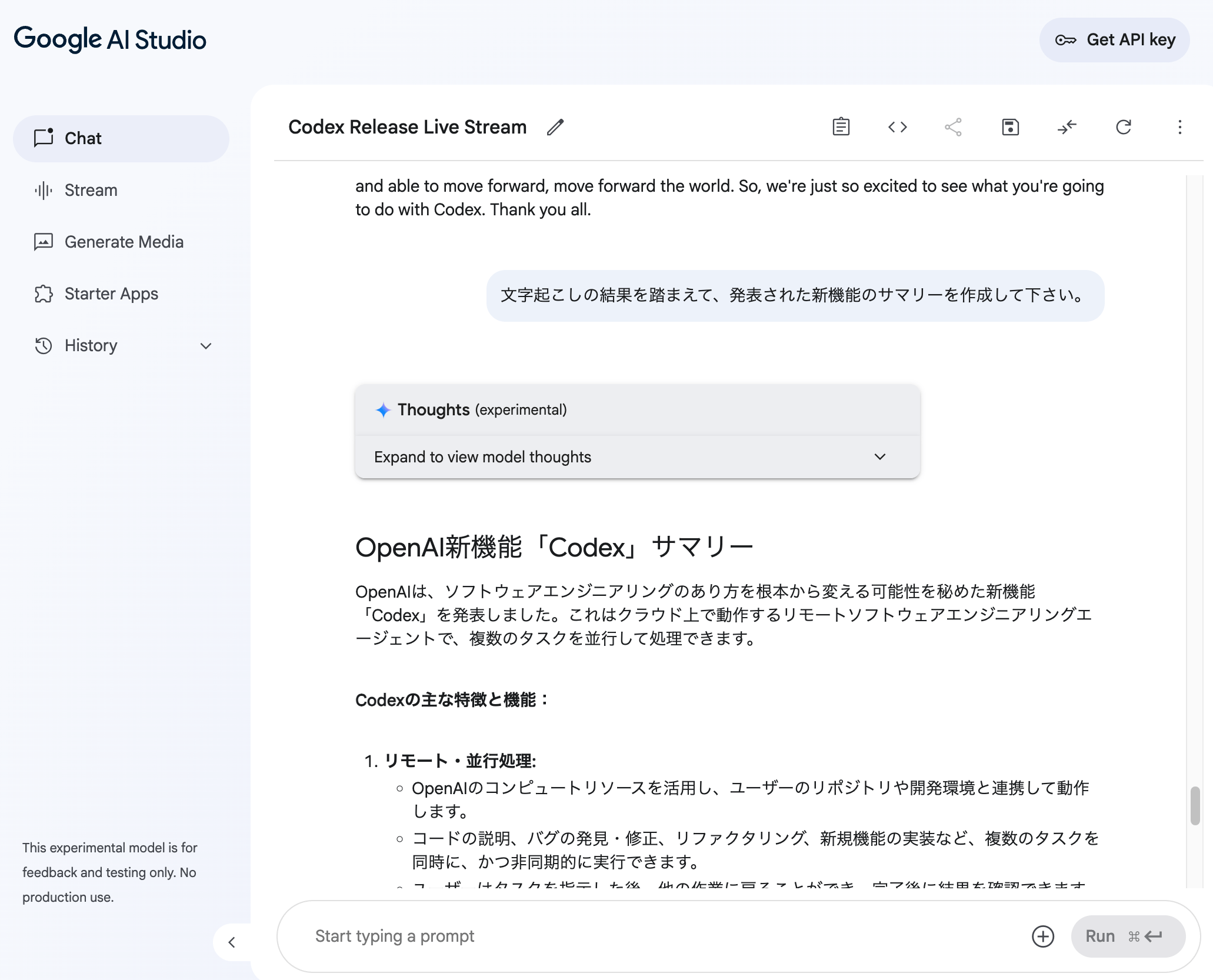This screenshot has height=980, width=1213.
Task: Expand to view model thoughts
Action: tap(637, 457)
